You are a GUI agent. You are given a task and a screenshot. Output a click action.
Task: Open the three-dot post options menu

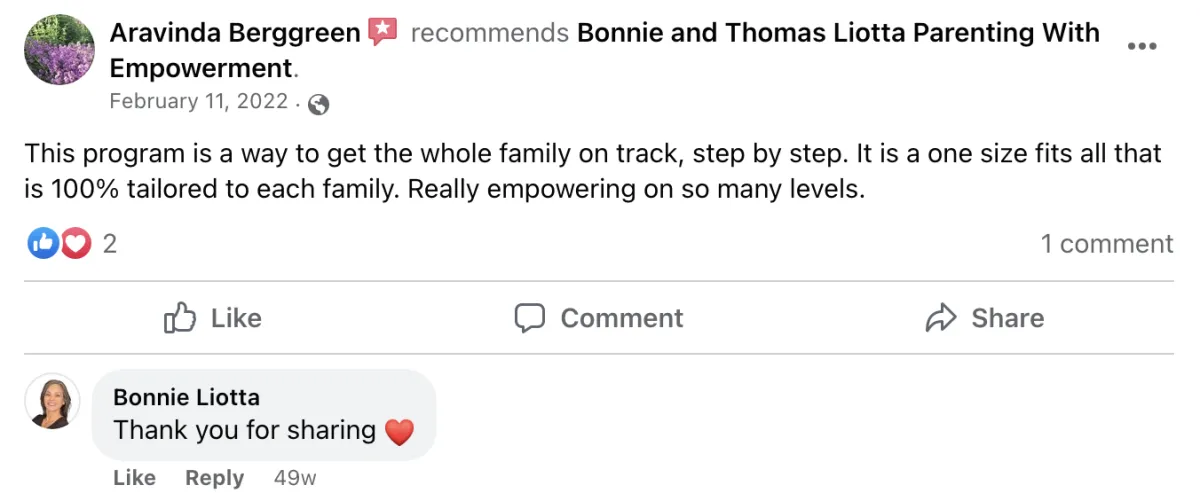click(1142, 47)
